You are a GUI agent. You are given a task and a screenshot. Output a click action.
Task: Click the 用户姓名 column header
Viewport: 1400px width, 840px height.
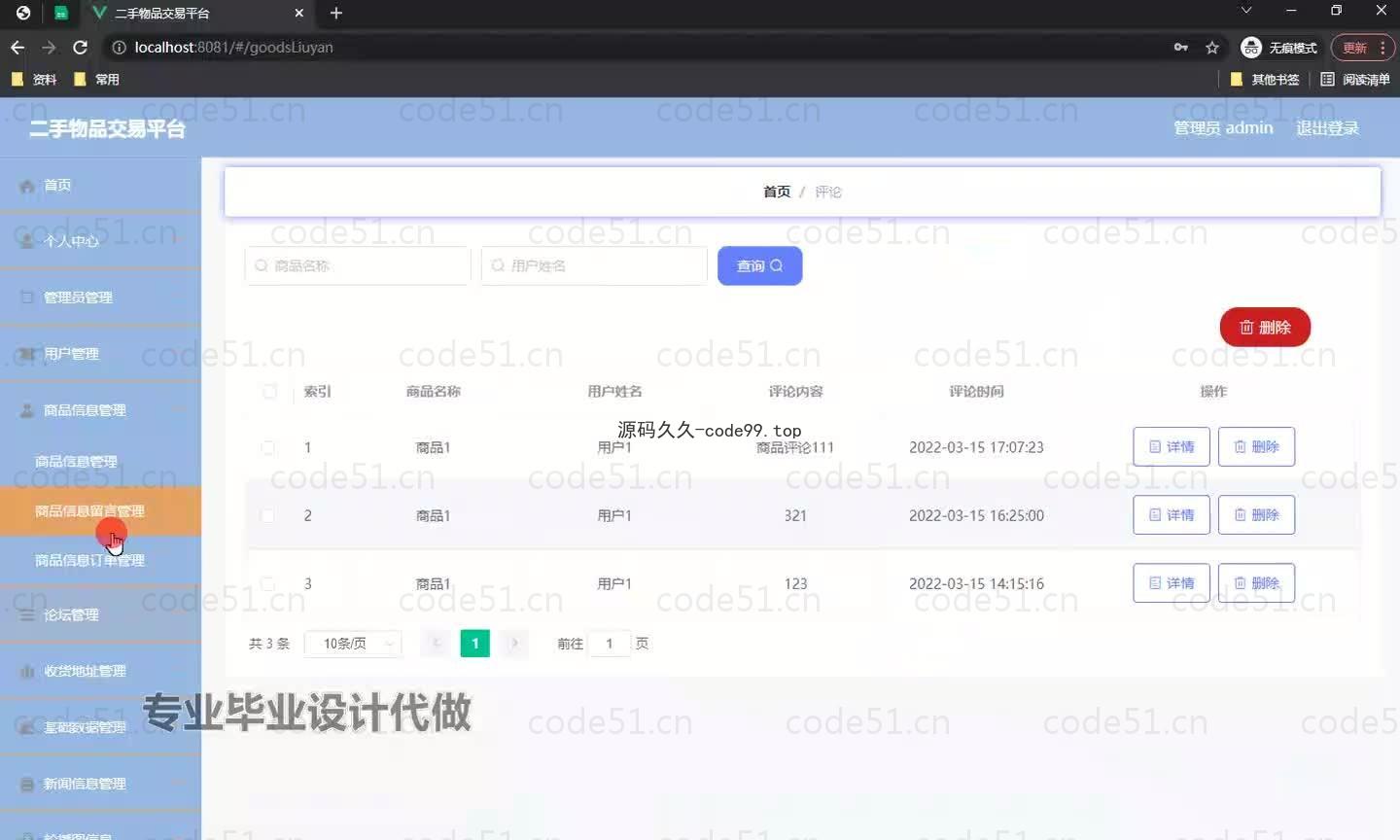(x=614, y=391)
